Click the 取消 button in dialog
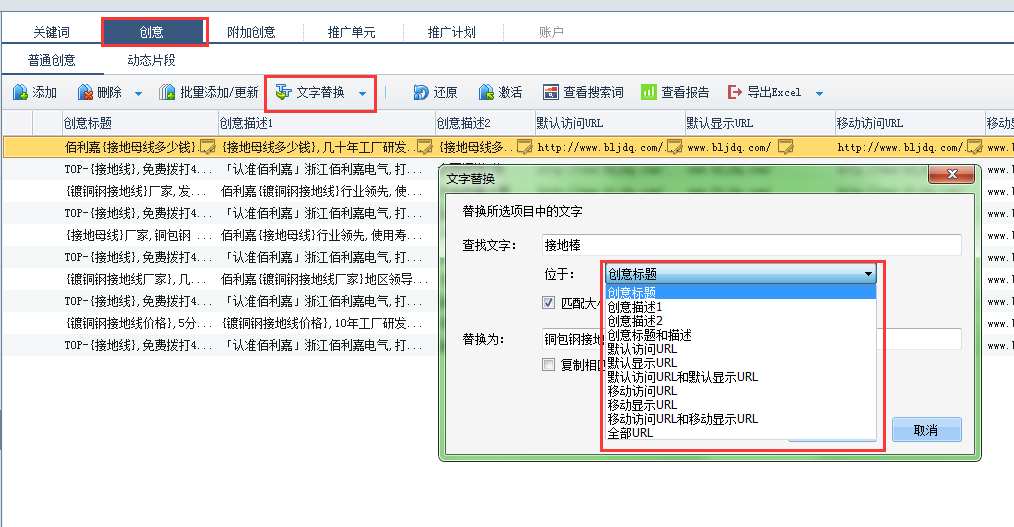This screenshot has height=527, width=1014. [926, 430]
